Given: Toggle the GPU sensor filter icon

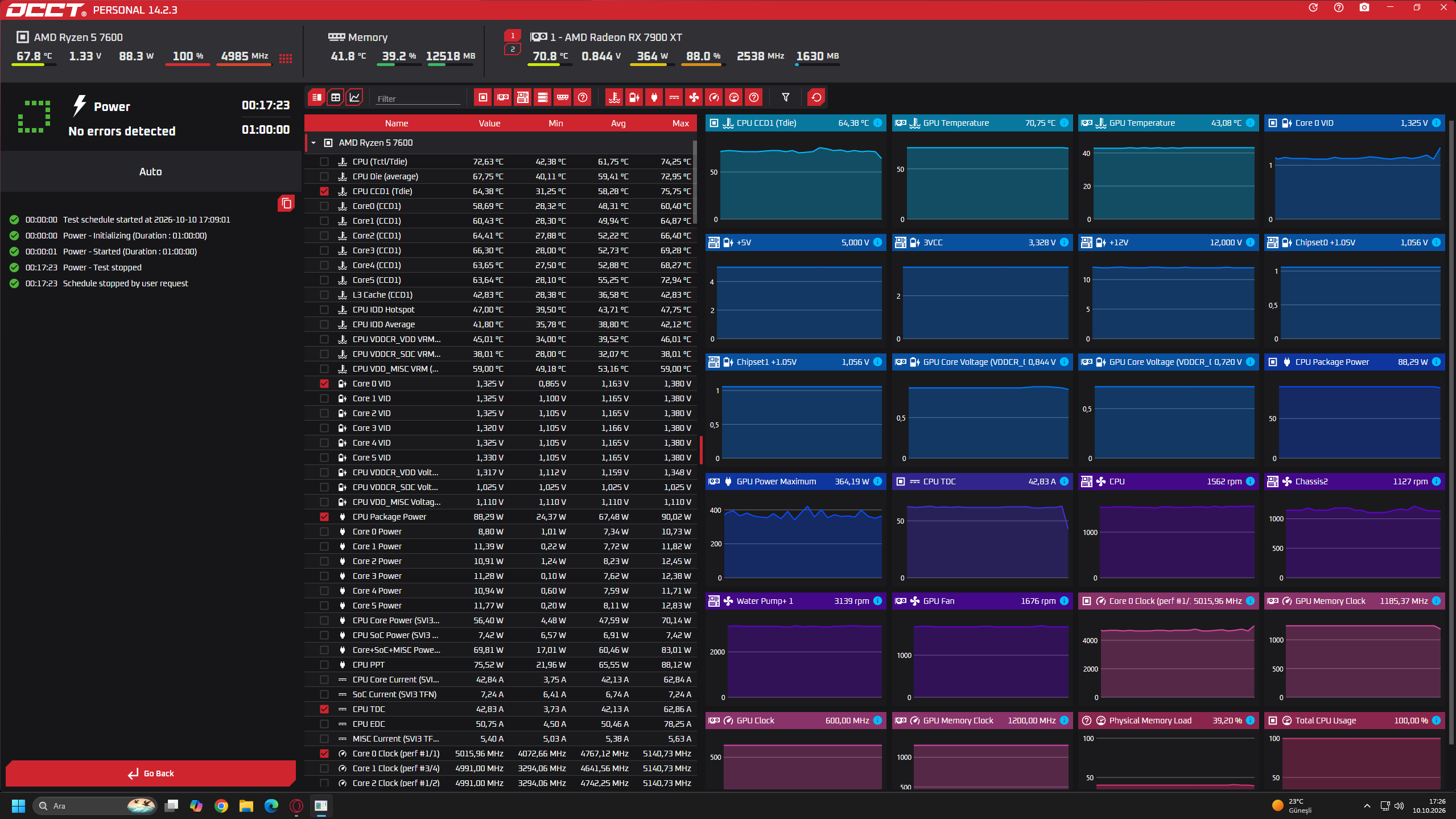Looking at the screenshot, I should 503,97.
